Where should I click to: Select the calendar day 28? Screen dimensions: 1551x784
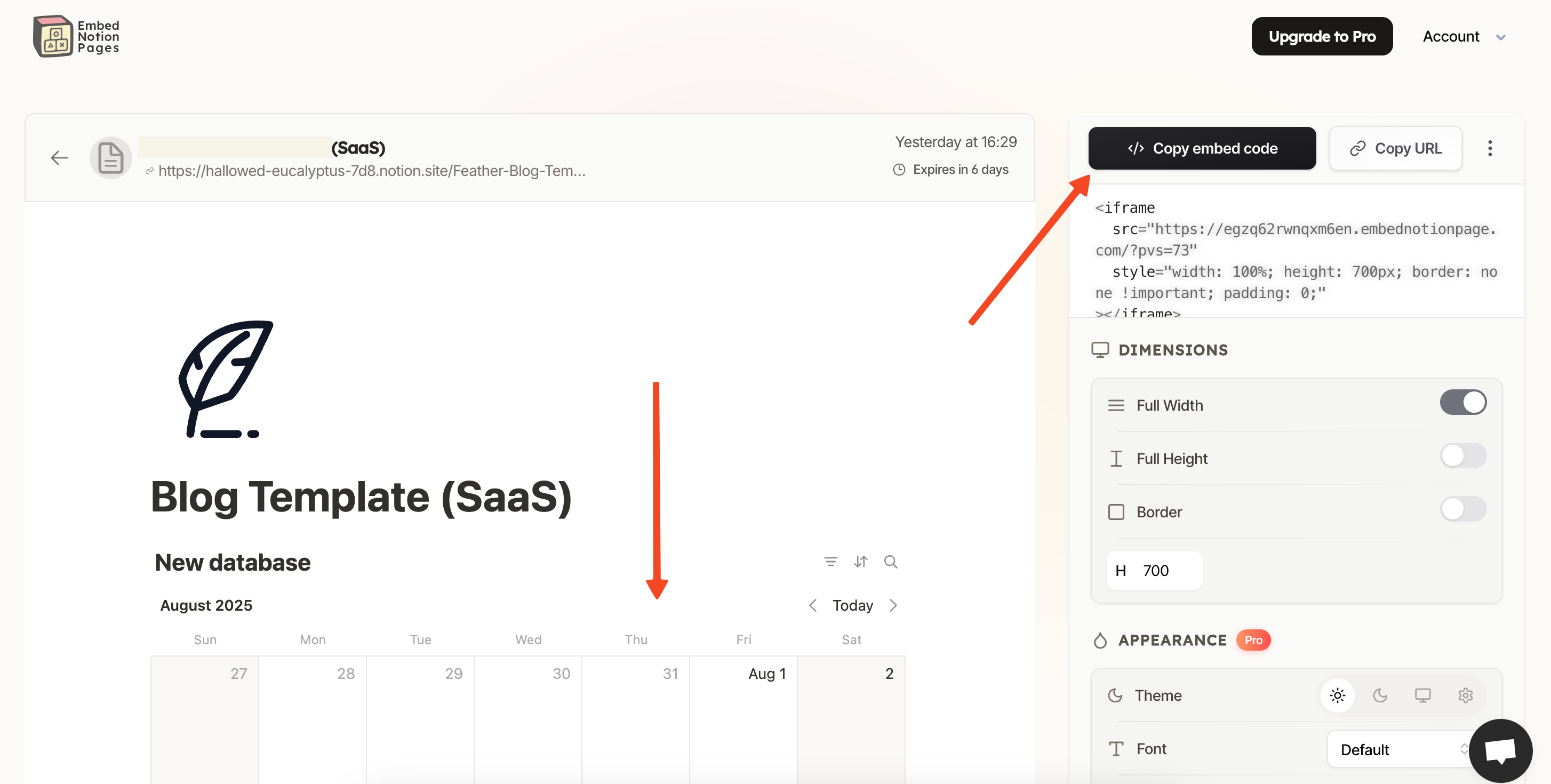coord(313,719)
